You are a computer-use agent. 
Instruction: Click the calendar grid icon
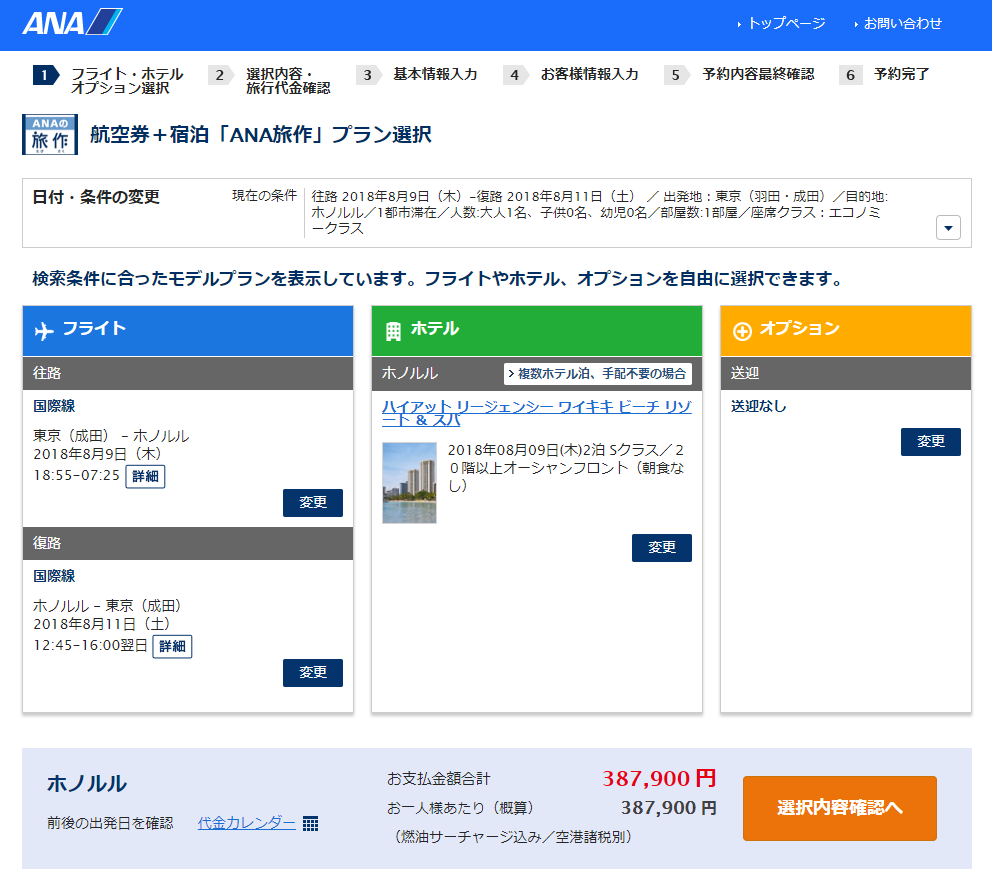click(310, 824)
